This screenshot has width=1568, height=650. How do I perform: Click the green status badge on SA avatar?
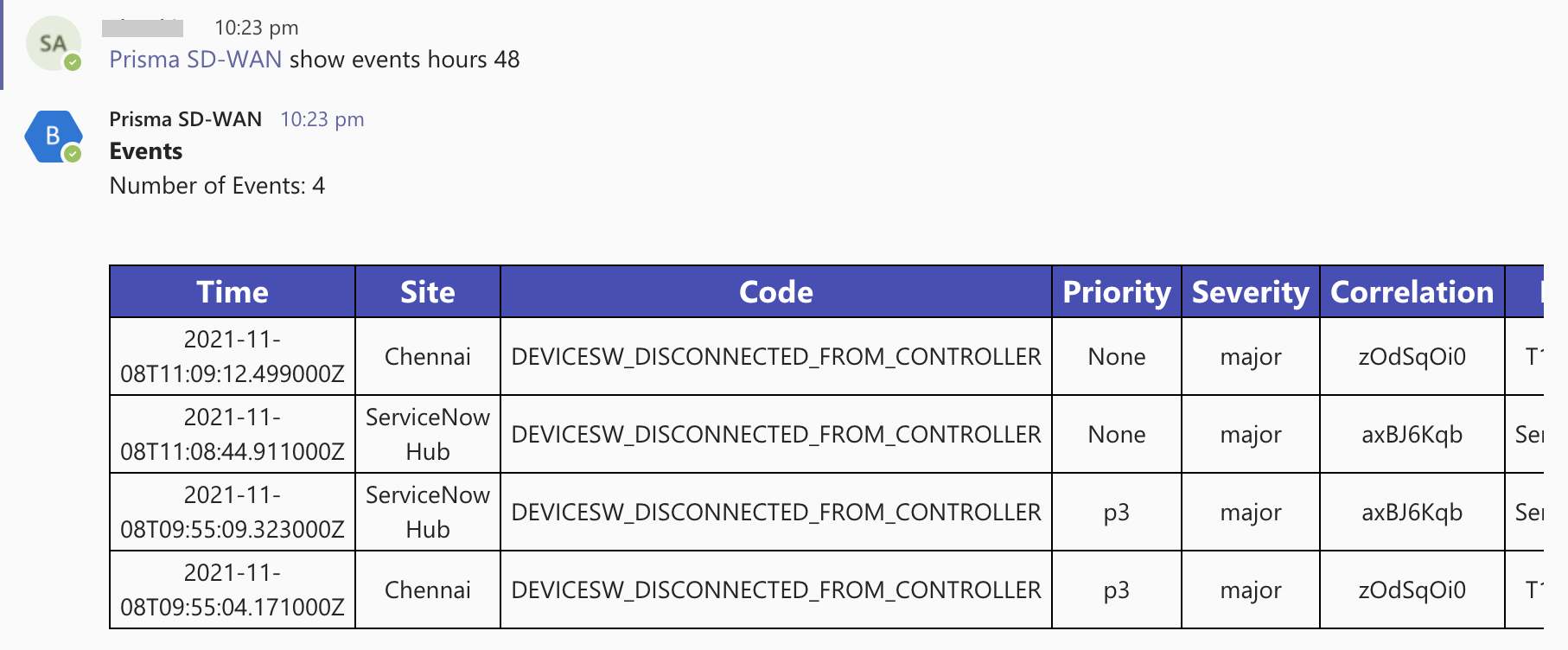pyautogui.click(x=73, y=62)
